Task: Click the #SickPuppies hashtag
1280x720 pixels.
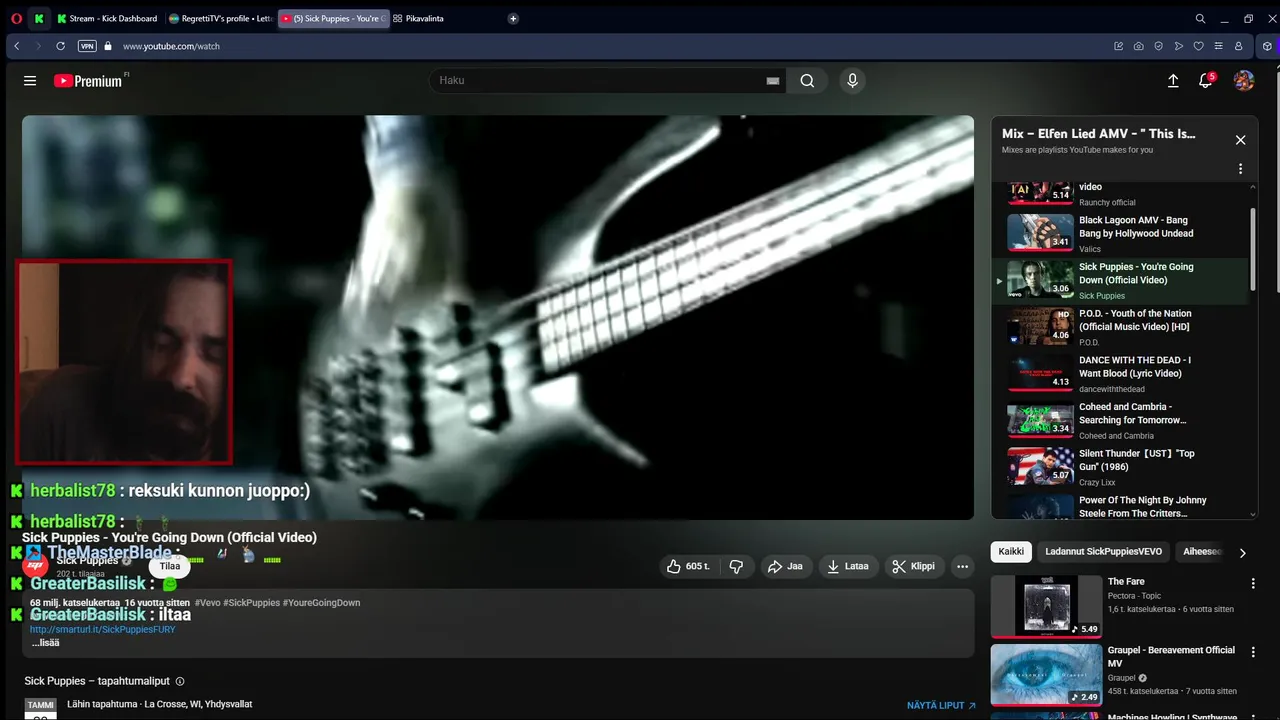Action: [252, 603]
